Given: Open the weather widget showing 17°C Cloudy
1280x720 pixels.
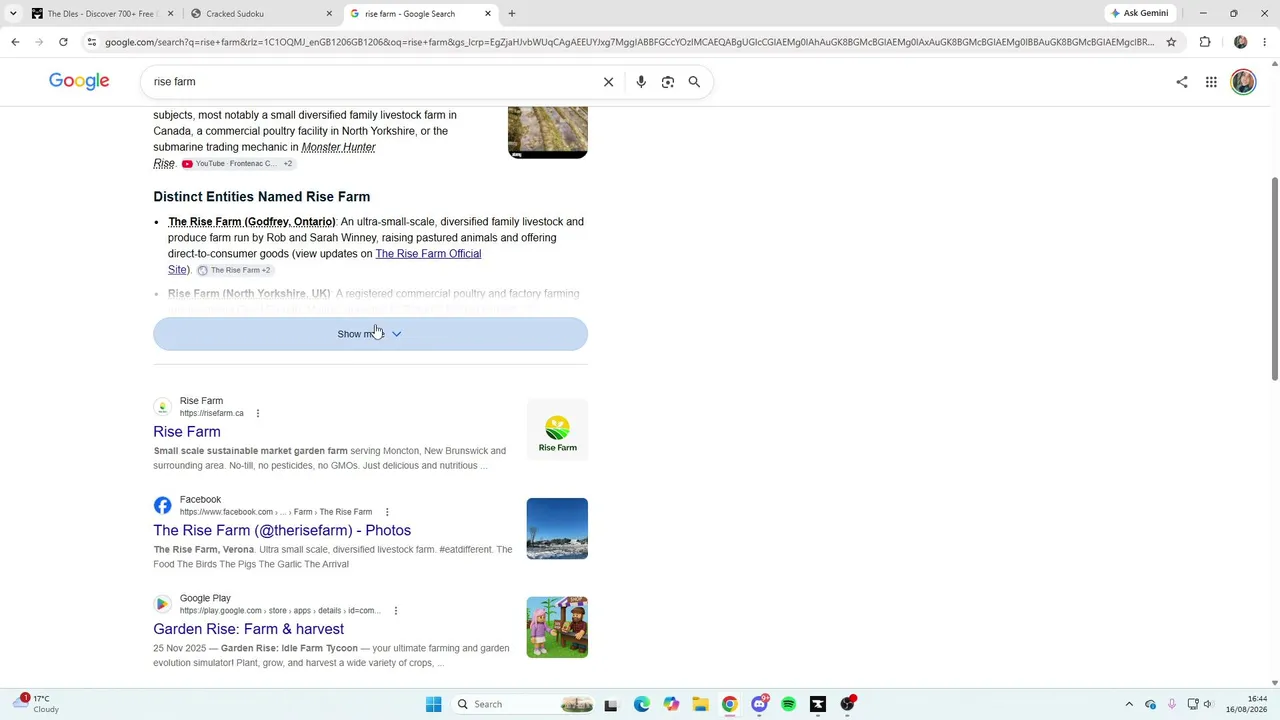Looking at the screenshot, I should point(37,704).
